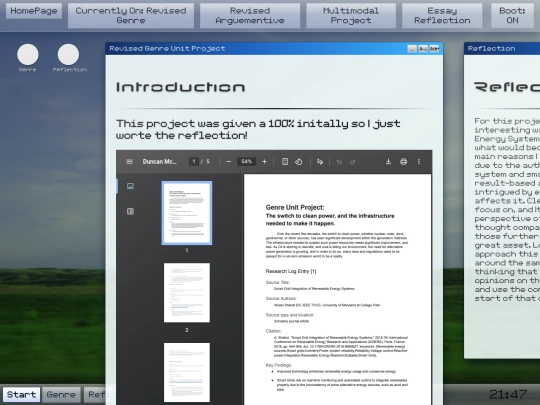
Task: Open the PDF sidebar menu hamburger icon
Action: 129,162
